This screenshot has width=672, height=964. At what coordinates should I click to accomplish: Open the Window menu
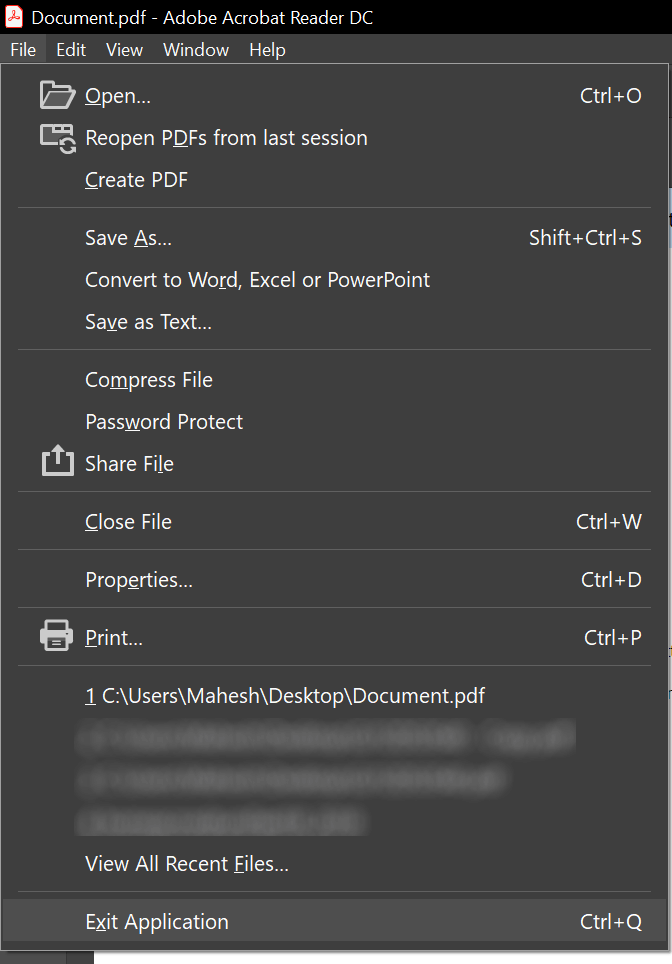[196, 50]
